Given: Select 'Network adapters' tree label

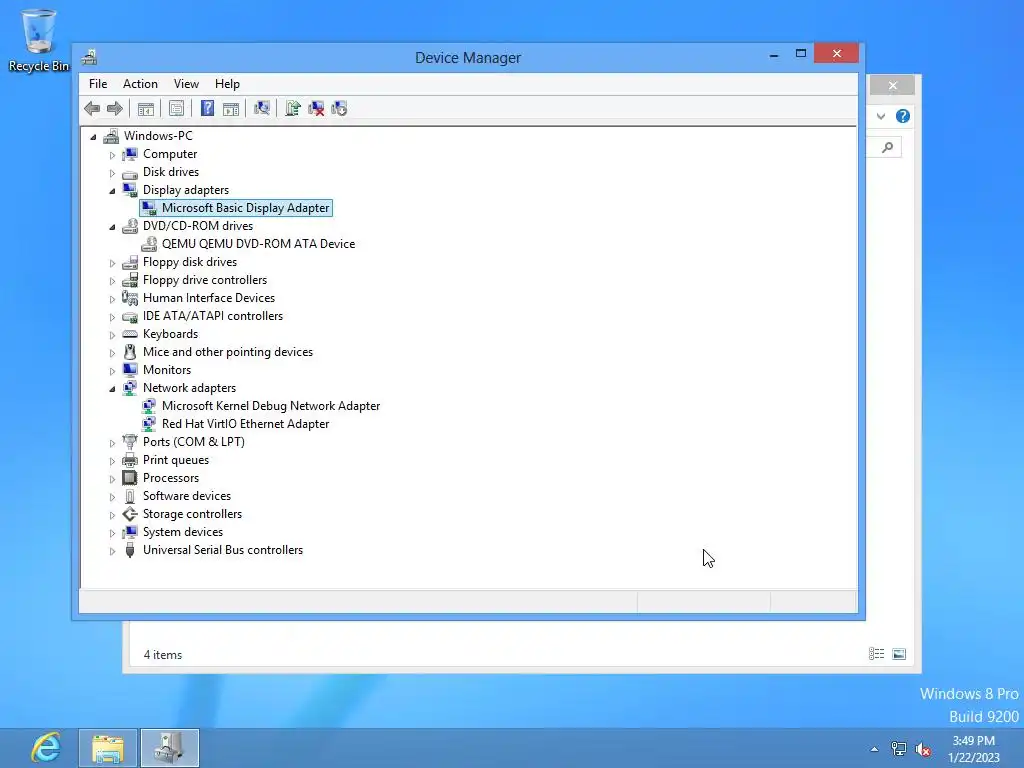Looking at the screenshot, I should (189, 388).
